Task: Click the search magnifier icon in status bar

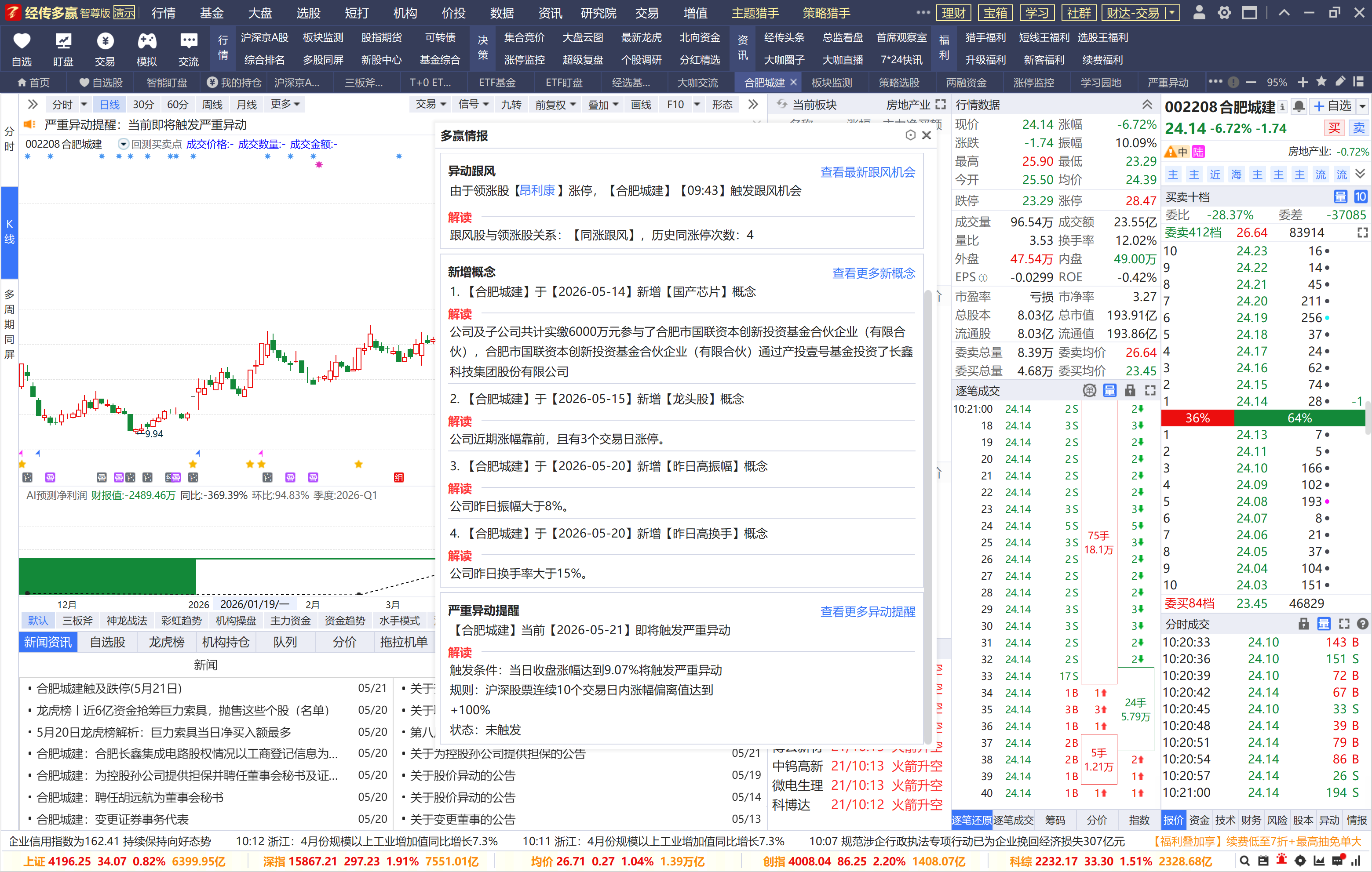Action: (x=1244, y=861)
